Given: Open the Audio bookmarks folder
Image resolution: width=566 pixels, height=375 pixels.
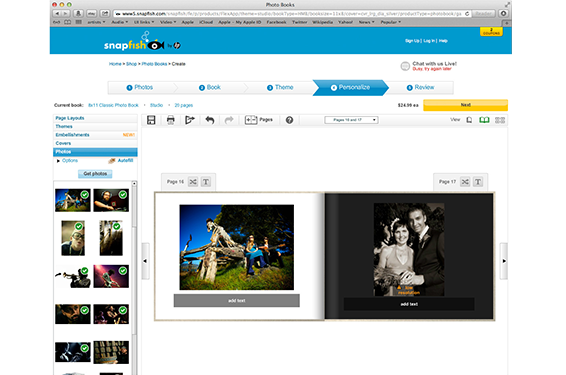Looking at the screenshot, I should point(119,22).
